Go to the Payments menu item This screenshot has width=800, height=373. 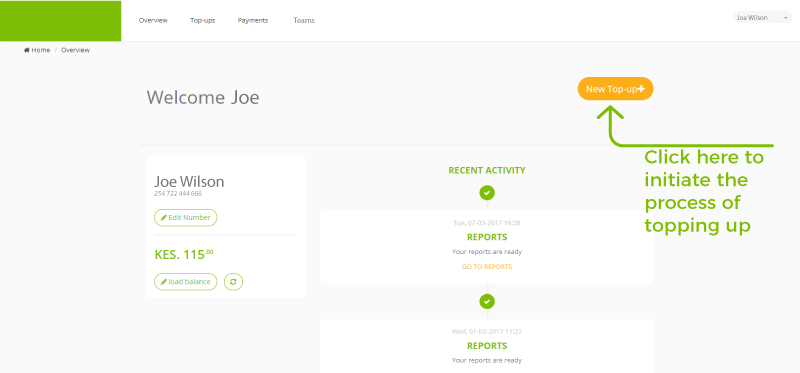click(253, 20)
